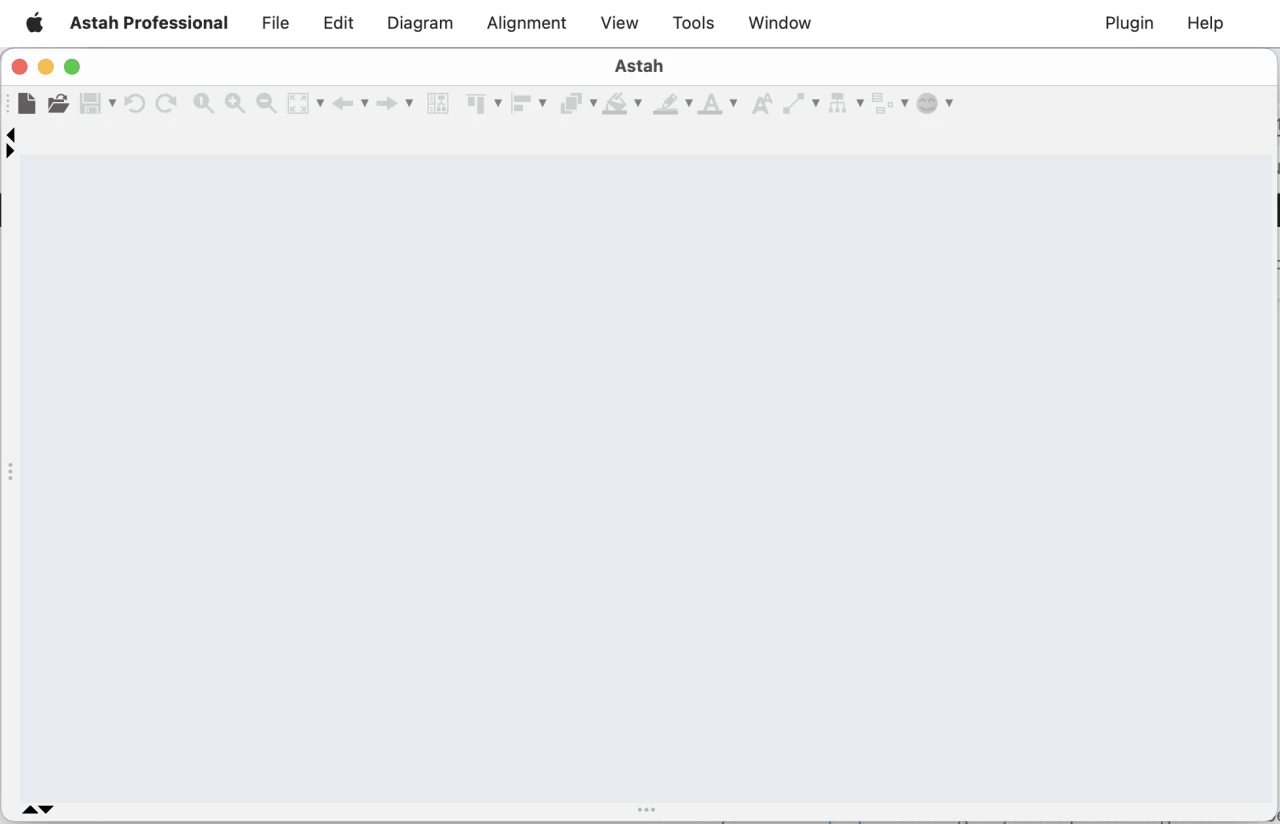The width and height of the screenshot is (1280, 824).
Task: Click the Fill Color bucket icon
Action: tap(615, 103)
